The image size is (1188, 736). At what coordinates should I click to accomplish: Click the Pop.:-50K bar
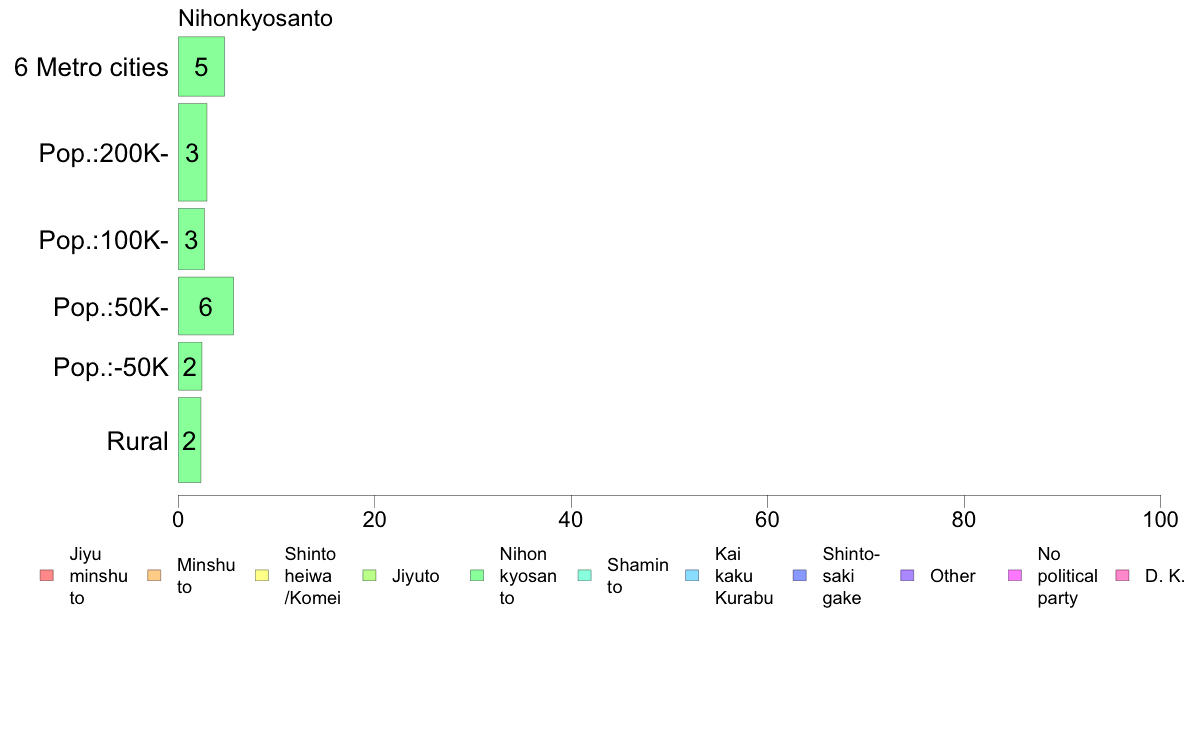pyautogui.click(x=190, y=367)
